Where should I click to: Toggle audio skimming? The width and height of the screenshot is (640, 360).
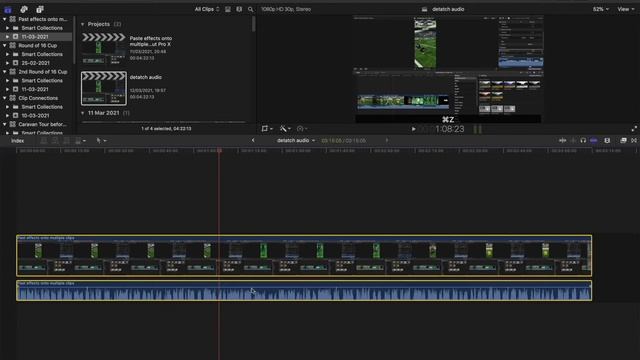pos(573,140)
